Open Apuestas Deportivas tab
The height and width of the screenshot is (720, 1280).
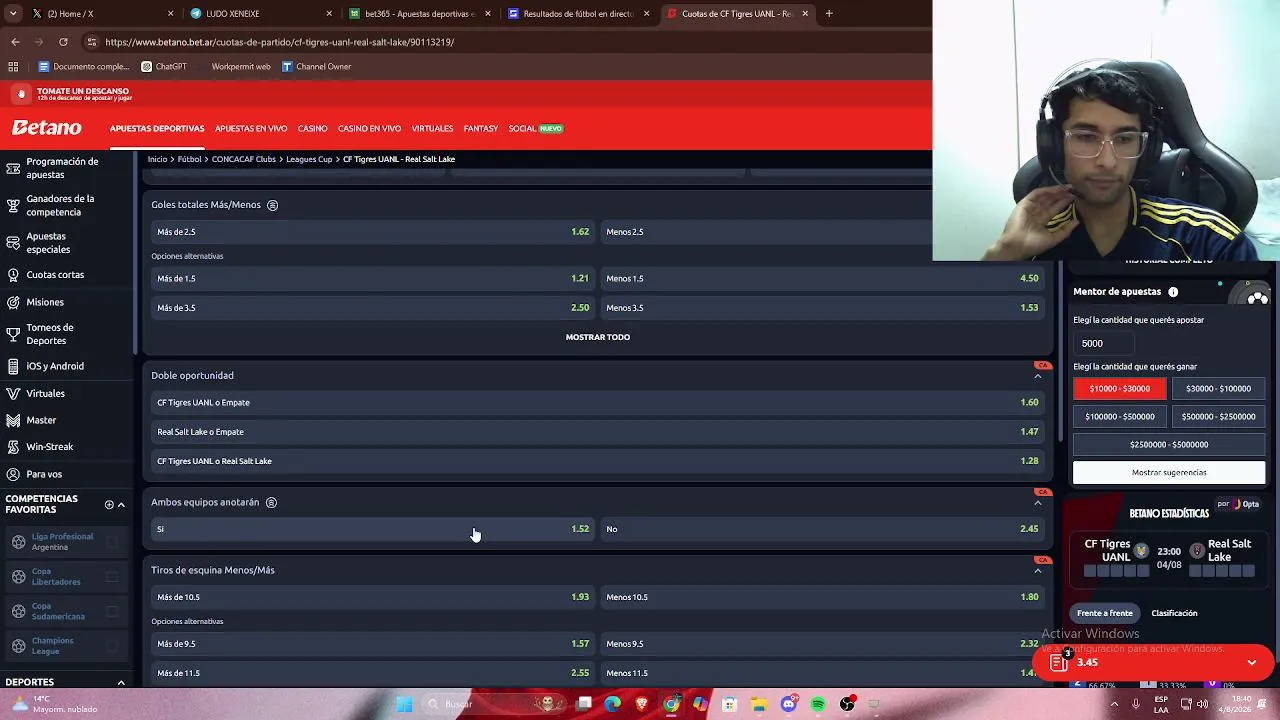[x=157, y=129]
